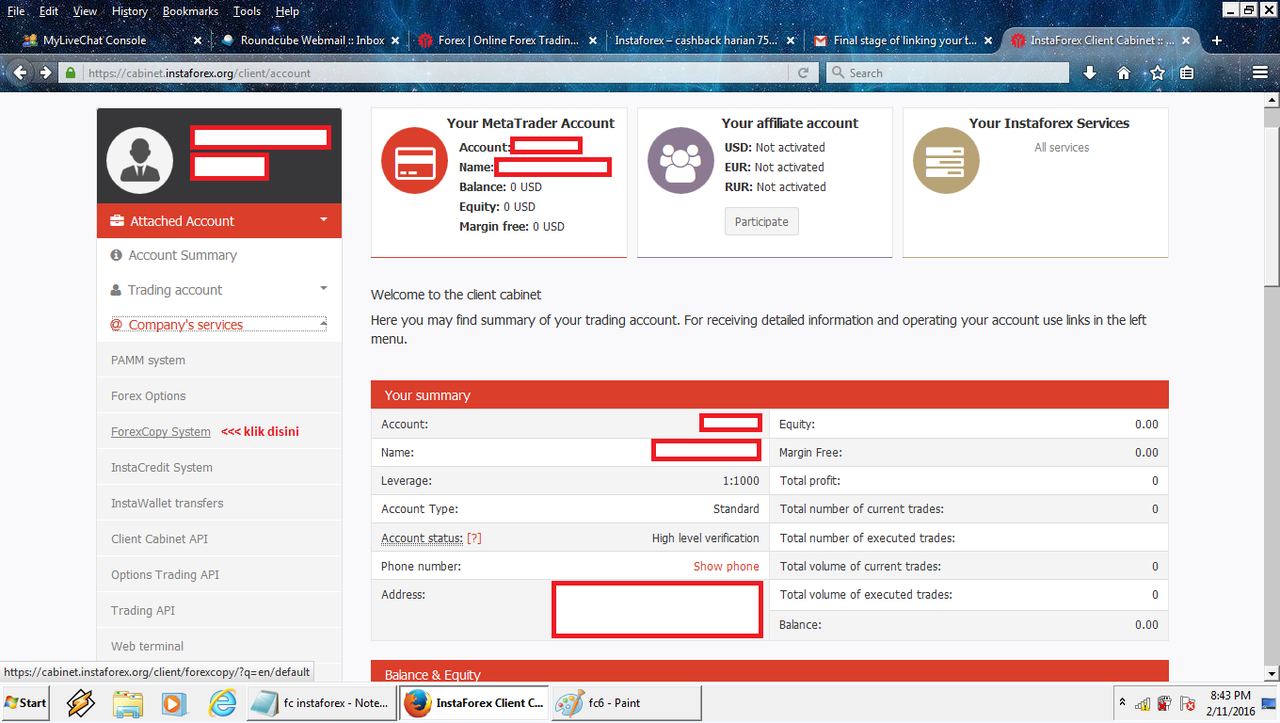Open the Bookmarks menu
The image size is (1280, 723).
[190, 11]
